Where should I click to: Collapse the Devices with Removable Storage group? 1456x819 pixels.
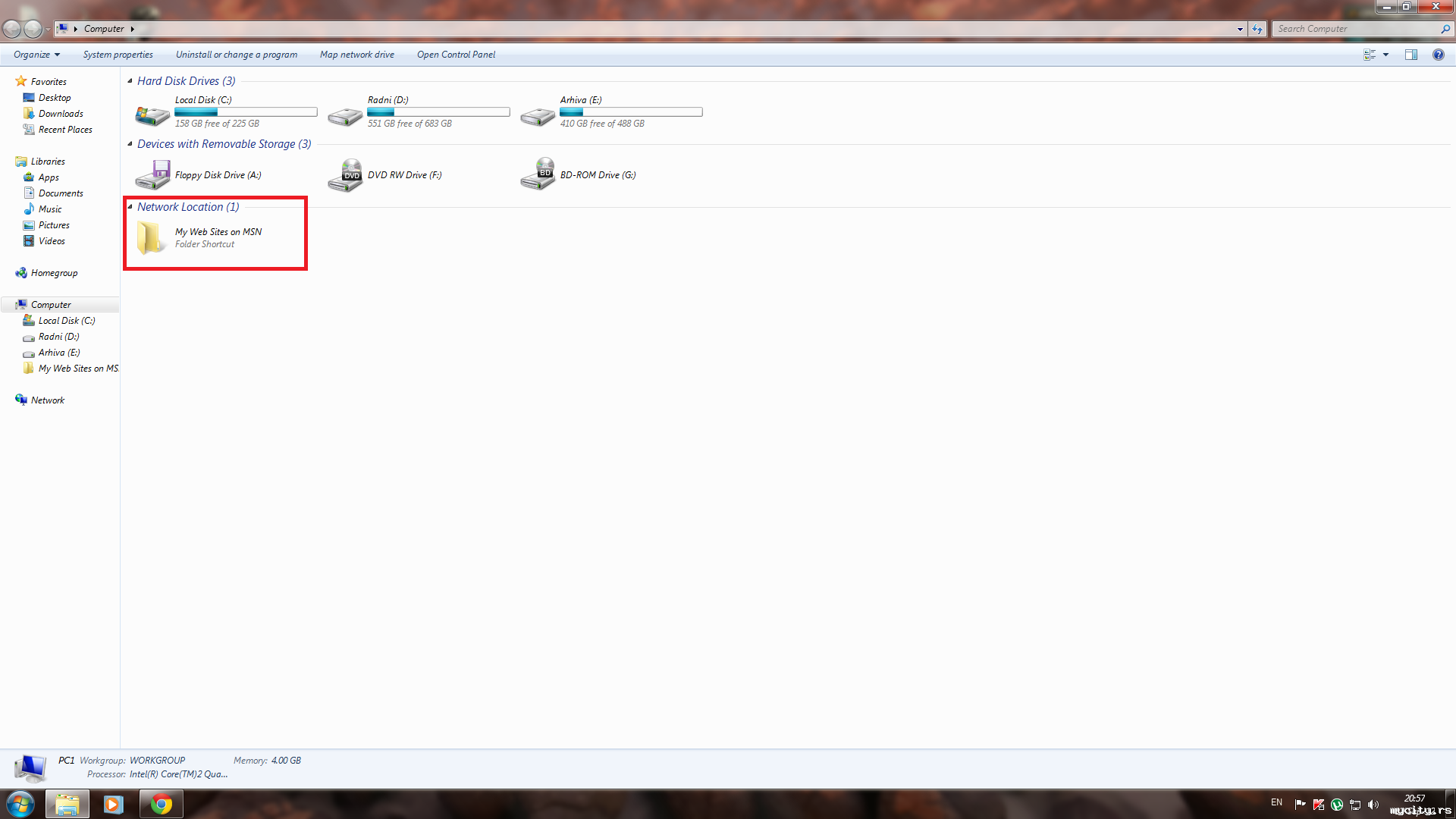(x=130, y=144)
